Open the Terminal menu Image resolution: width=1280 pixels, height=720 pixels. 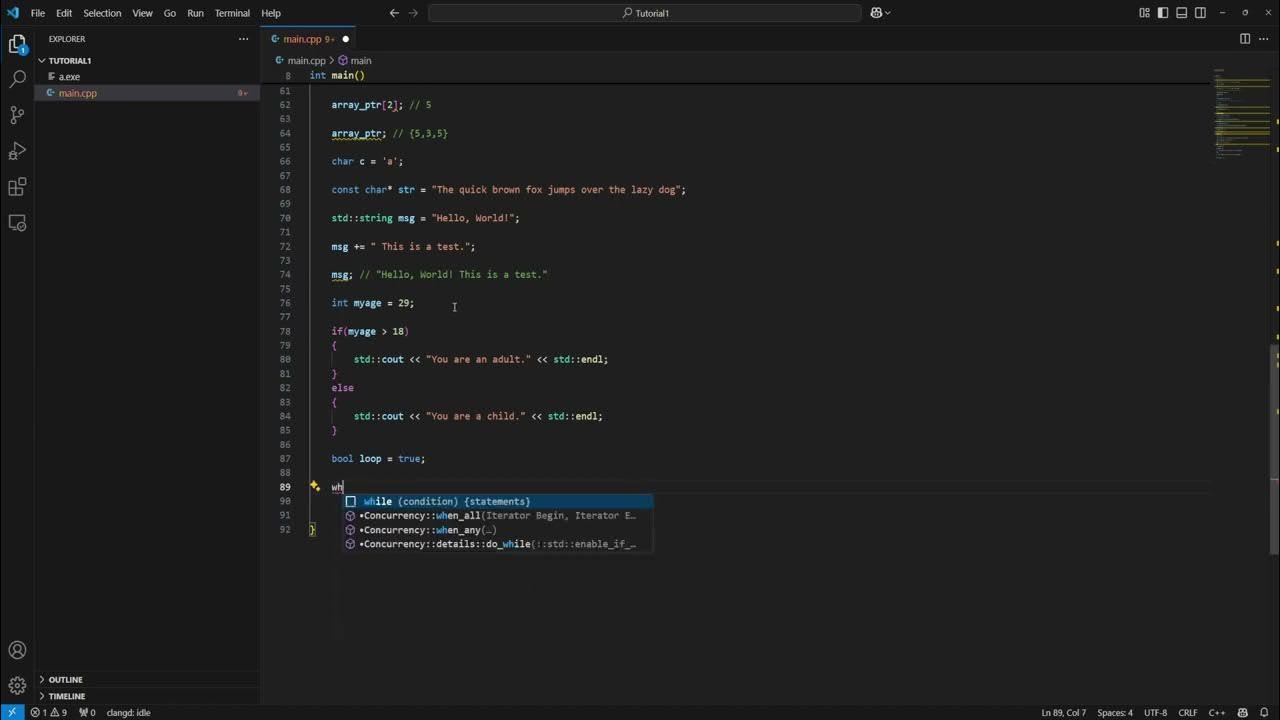232,13
